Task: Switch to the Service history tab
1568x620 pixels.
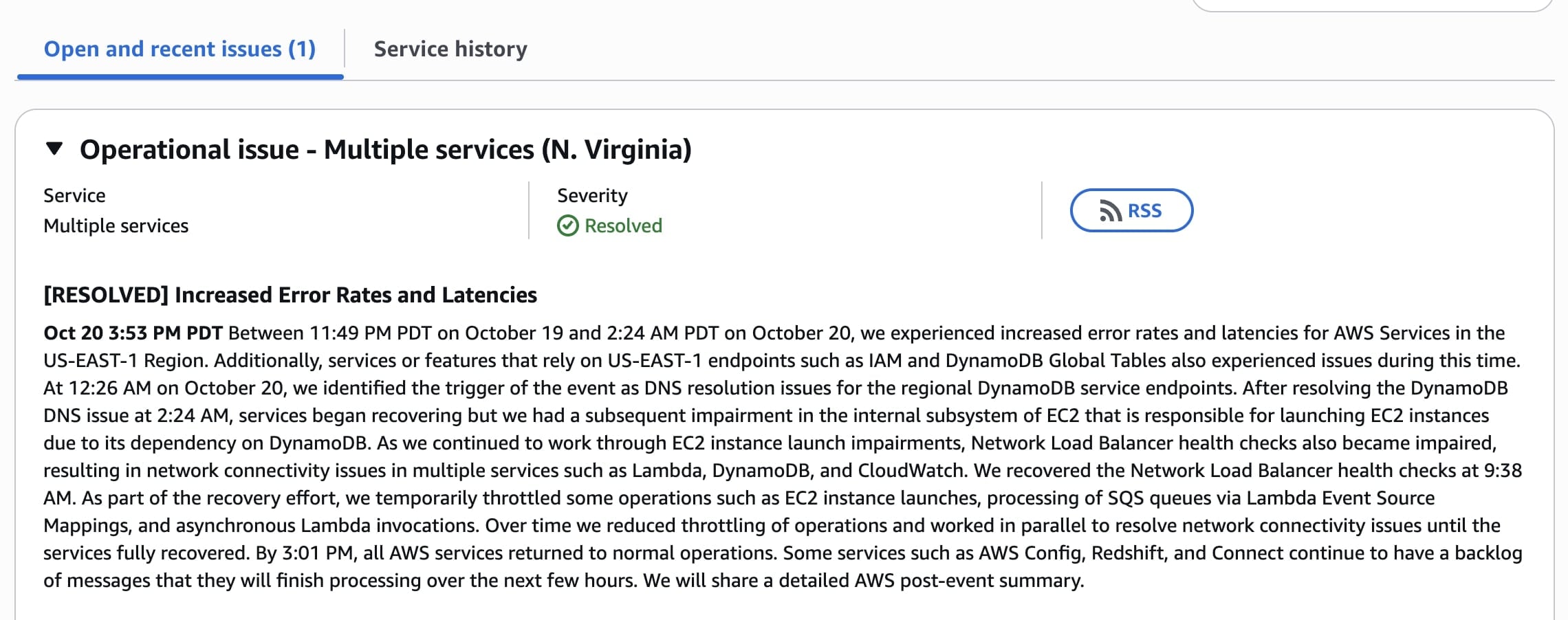Action: tap(450, 49)
